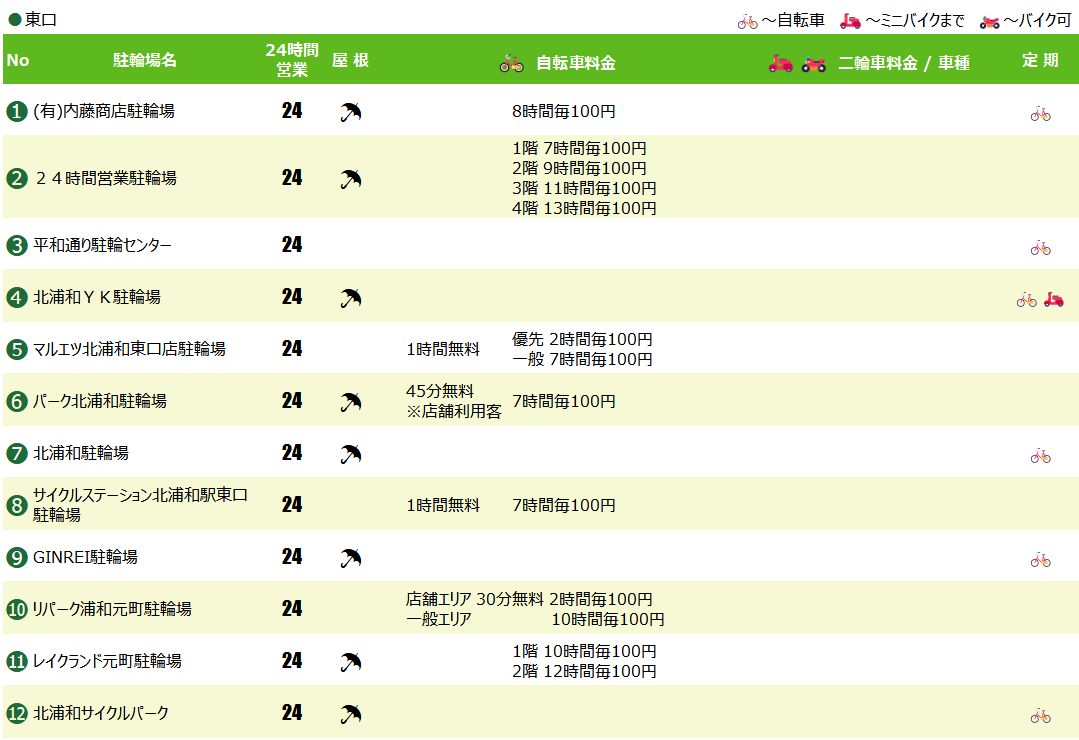
Task: Click パーク北浦和駐輪場 name
Action: point(100,401)
